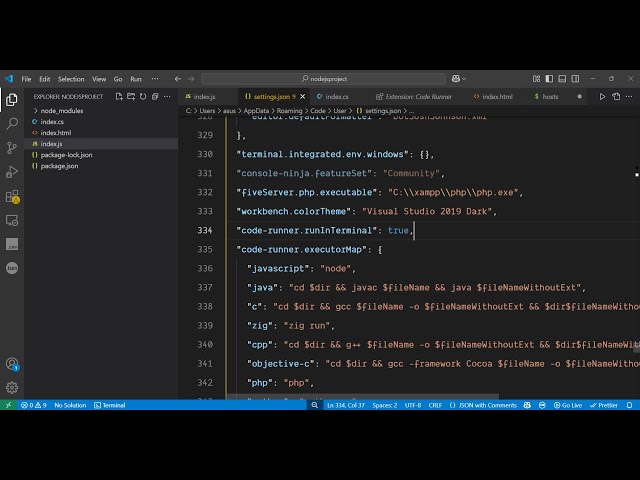640x480 pixels.
Task: Run code with the play button
Action: [602, 97]
